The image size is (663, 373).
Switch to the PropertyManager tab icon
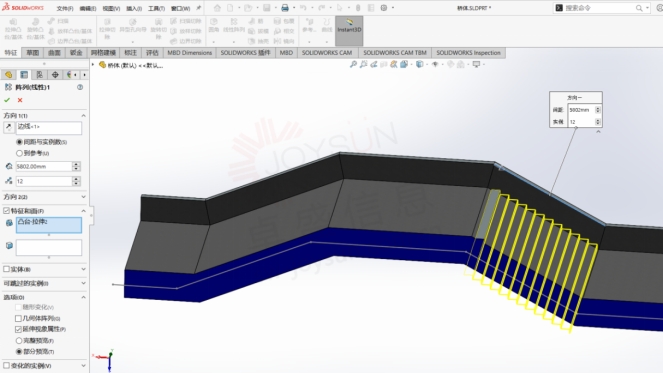click(24, 75)
